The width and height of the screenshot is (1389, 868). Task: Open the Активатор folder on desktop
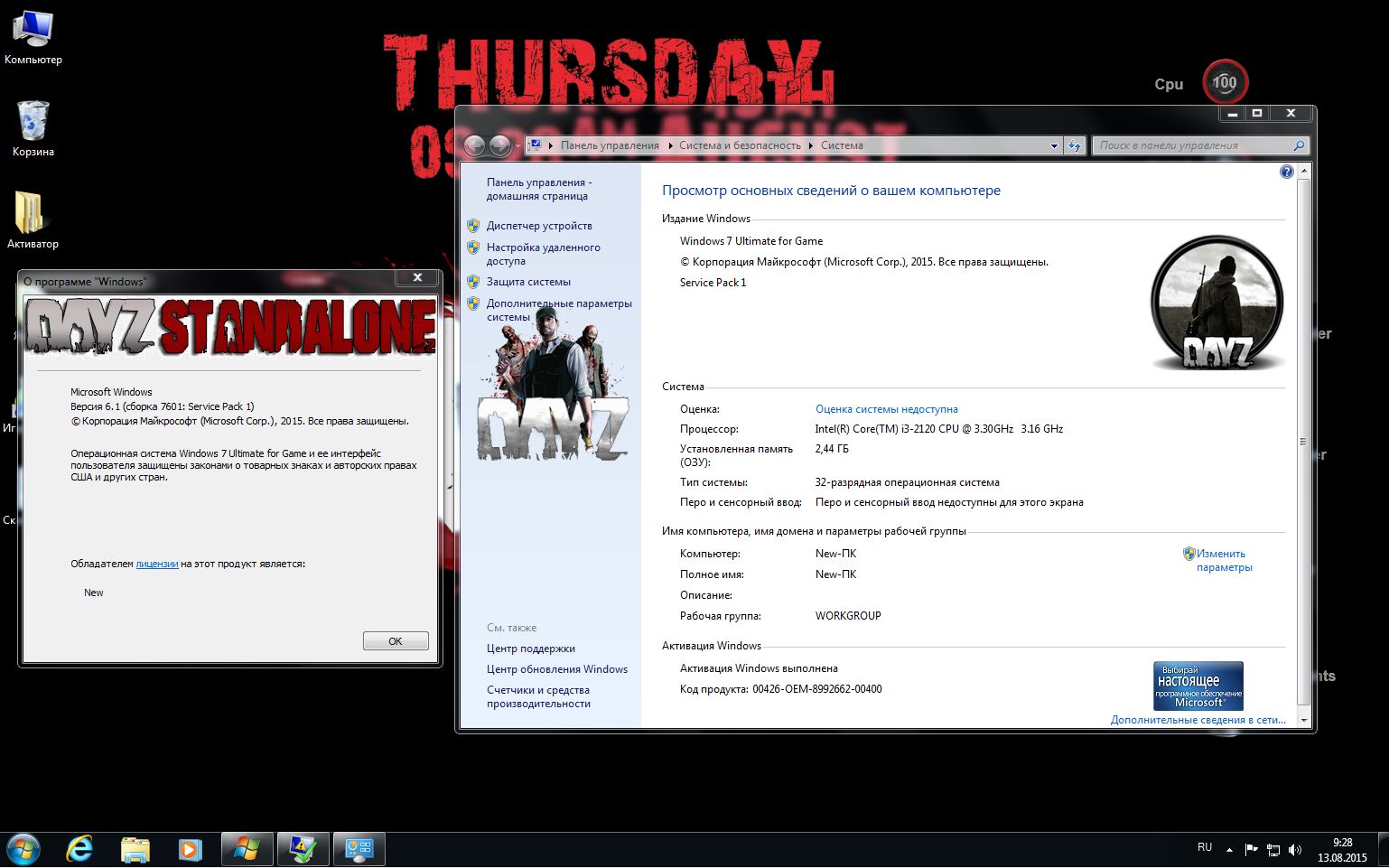[33, 219]
